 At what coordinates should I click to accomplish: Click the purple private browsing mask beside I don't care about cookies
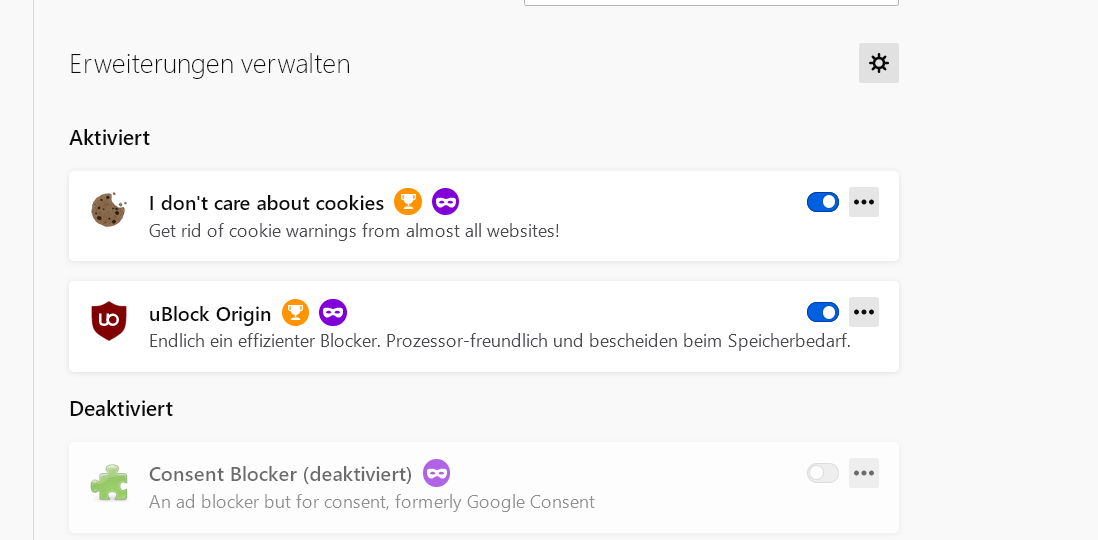[445, 202]
